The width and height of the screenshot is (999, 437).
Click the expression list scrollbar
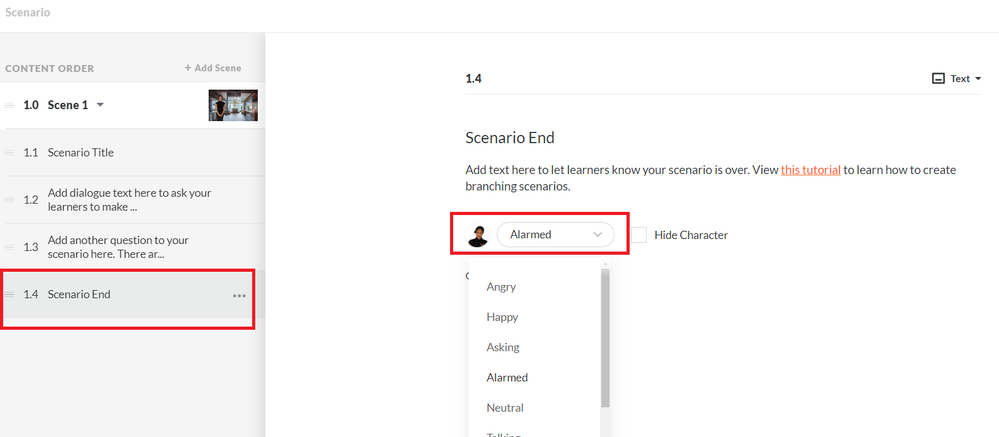pos(605,340)
